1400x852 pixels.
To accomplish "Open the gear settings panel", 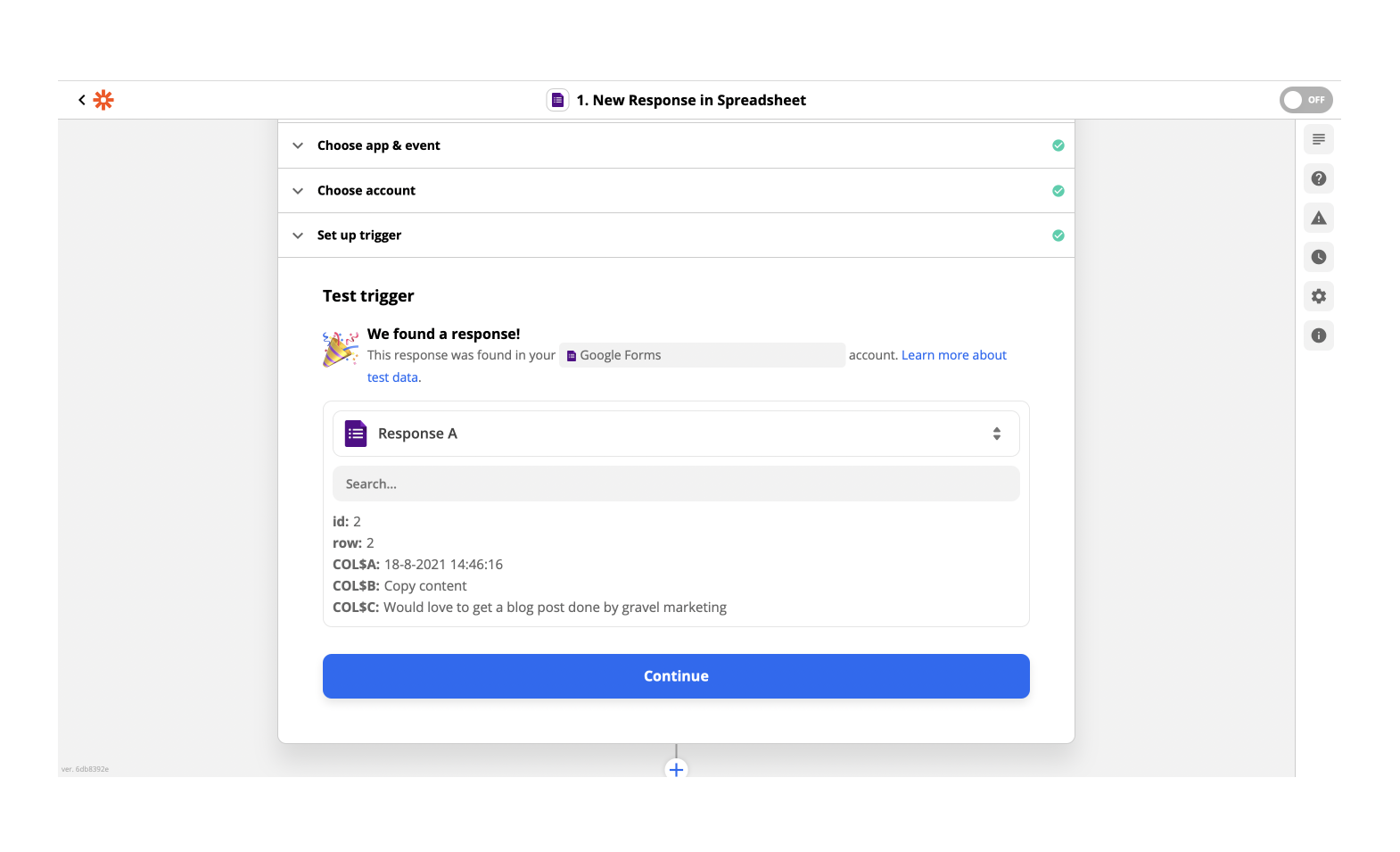I will tap(1318, 296).
